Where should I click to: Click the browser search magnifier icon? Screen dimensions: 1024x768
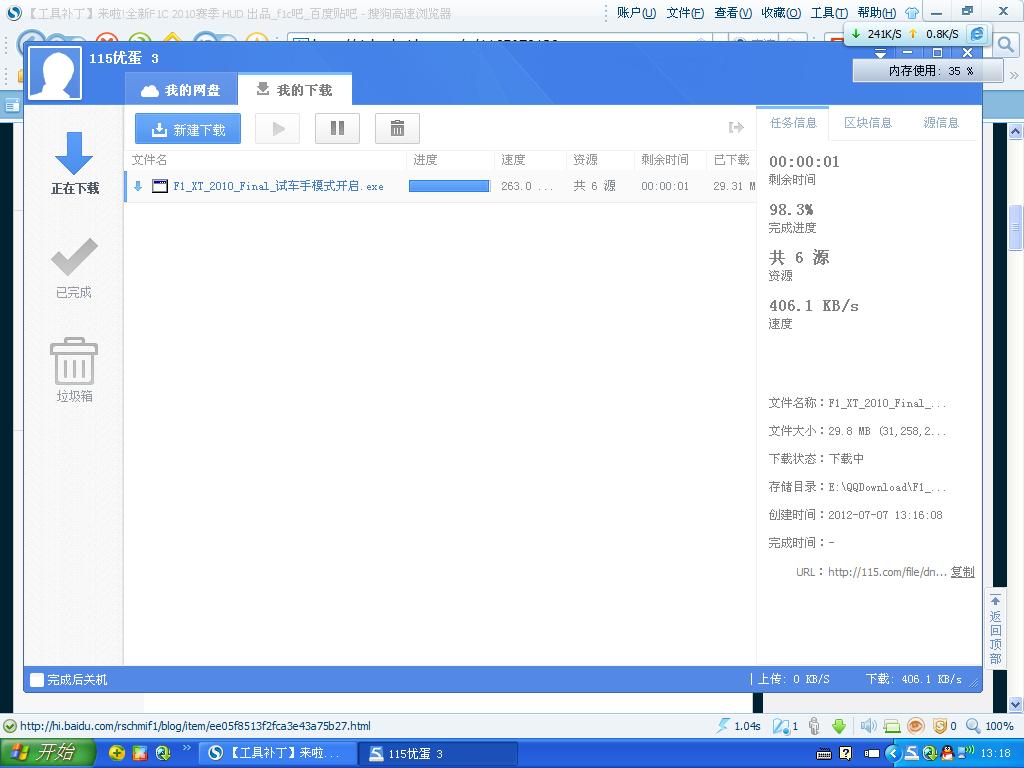point(1006,44)
